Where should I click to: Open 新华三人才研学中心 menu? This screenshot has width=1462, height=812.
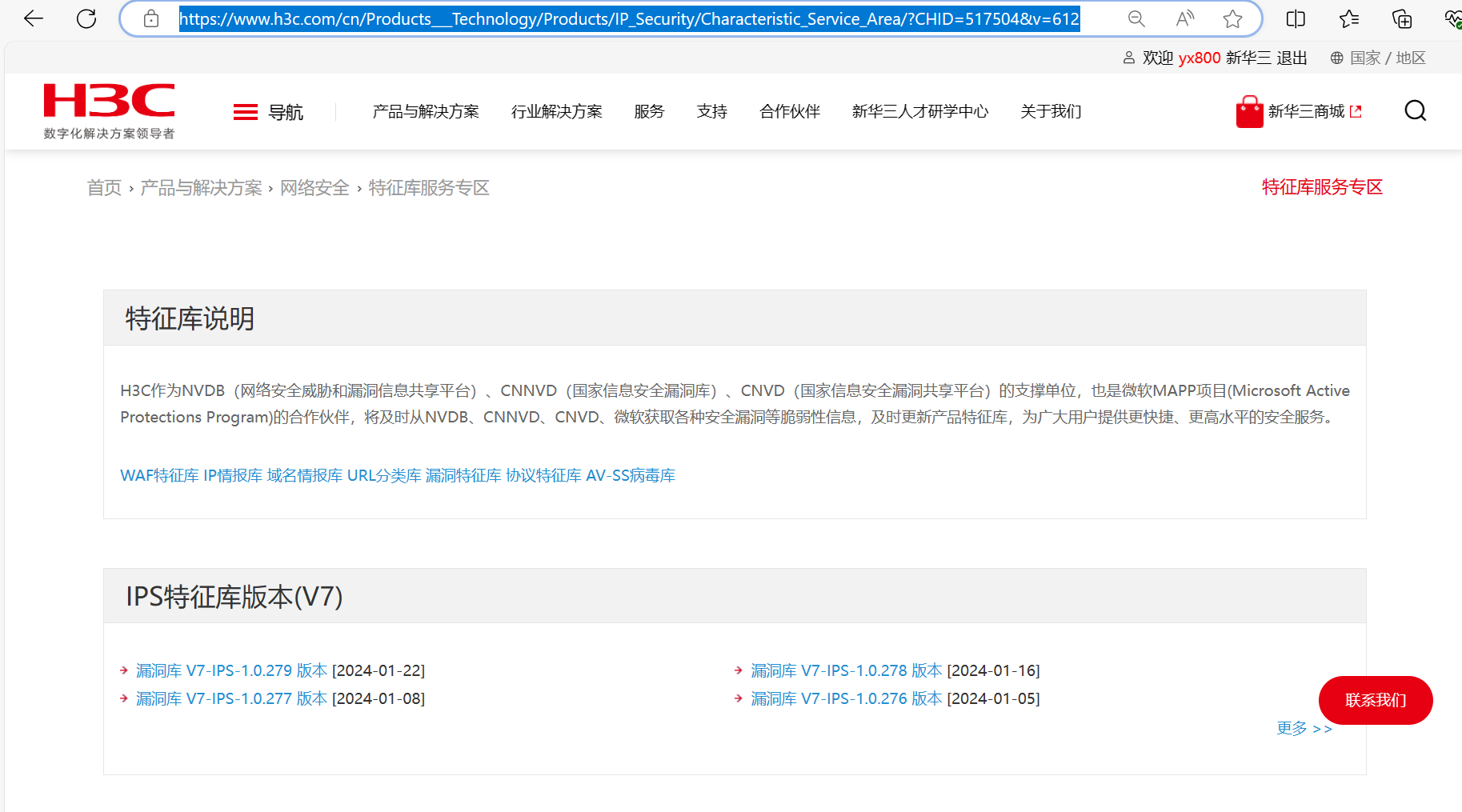click(x=920, y=111)
